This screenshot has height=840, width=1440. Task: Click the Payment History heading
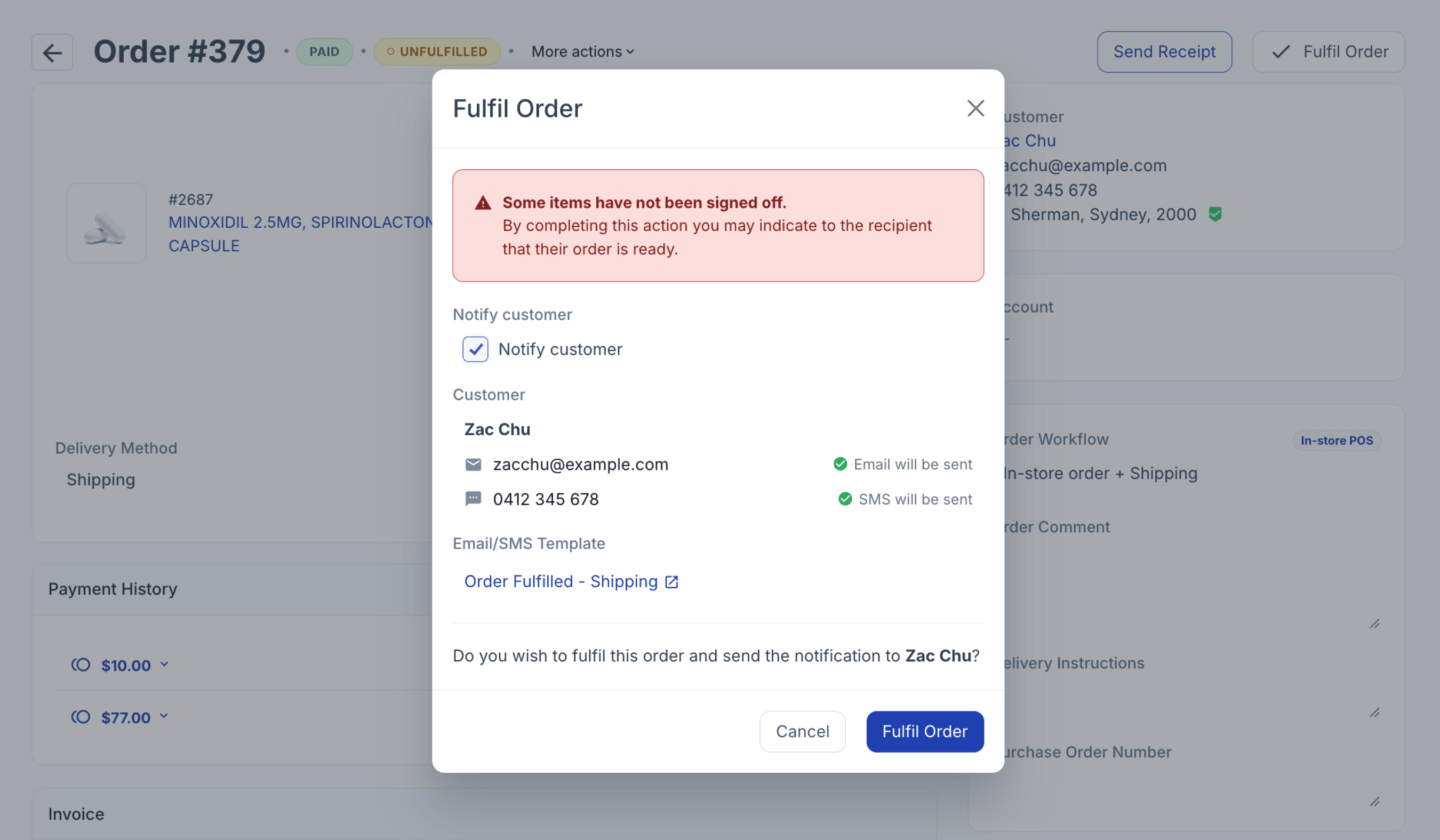(x=113, y=589)
